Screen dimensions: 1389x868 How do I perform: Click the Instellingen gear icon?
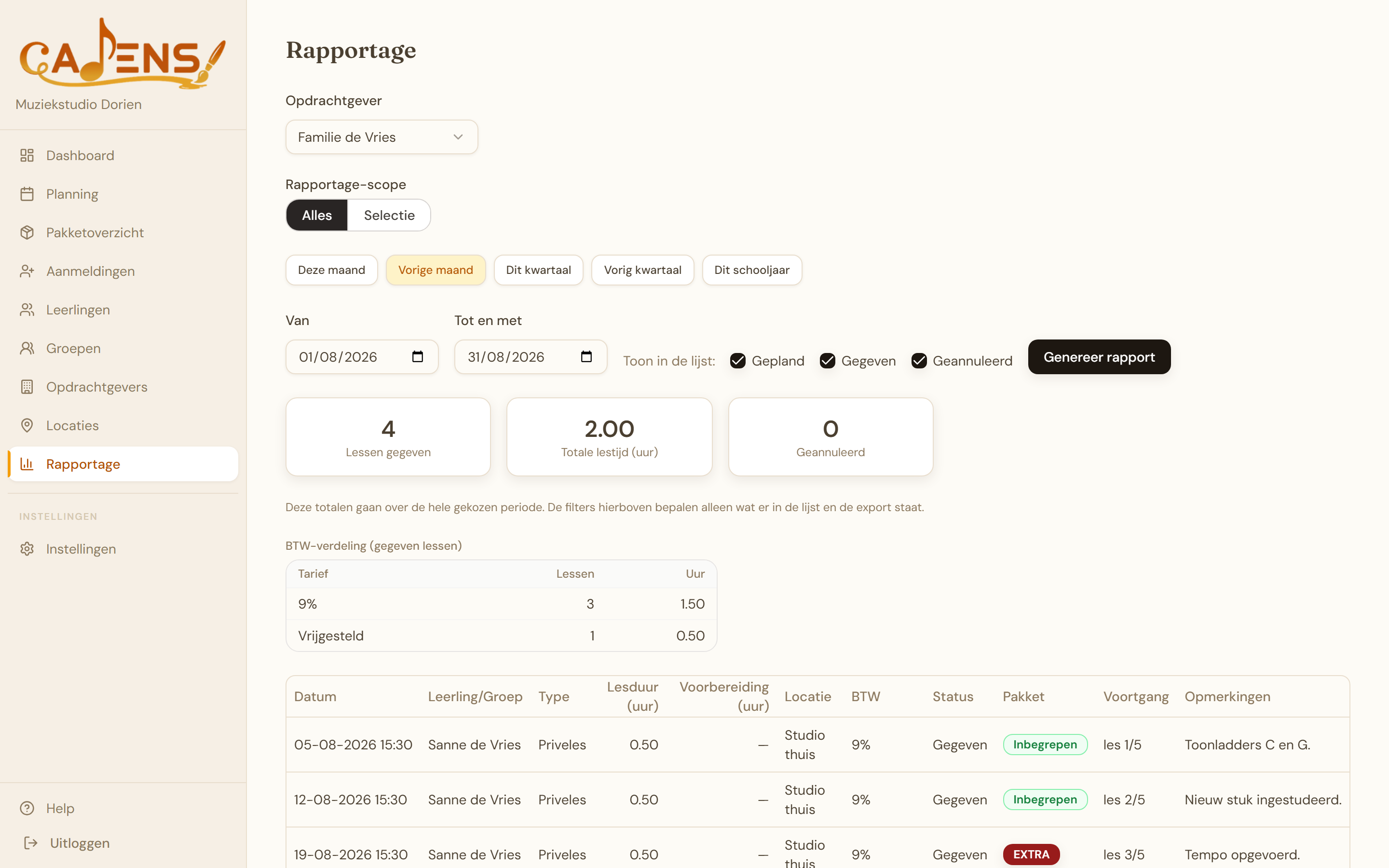27,549
